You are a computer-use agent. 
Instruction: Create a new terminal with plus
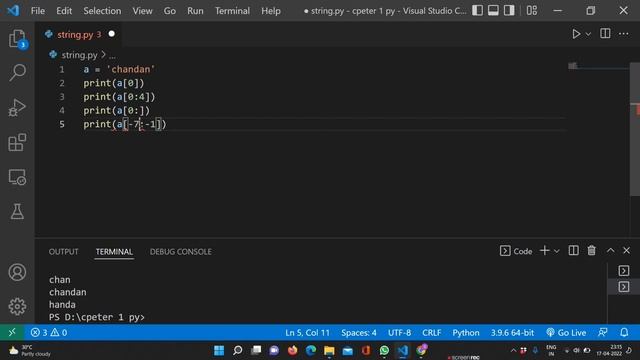544,251
